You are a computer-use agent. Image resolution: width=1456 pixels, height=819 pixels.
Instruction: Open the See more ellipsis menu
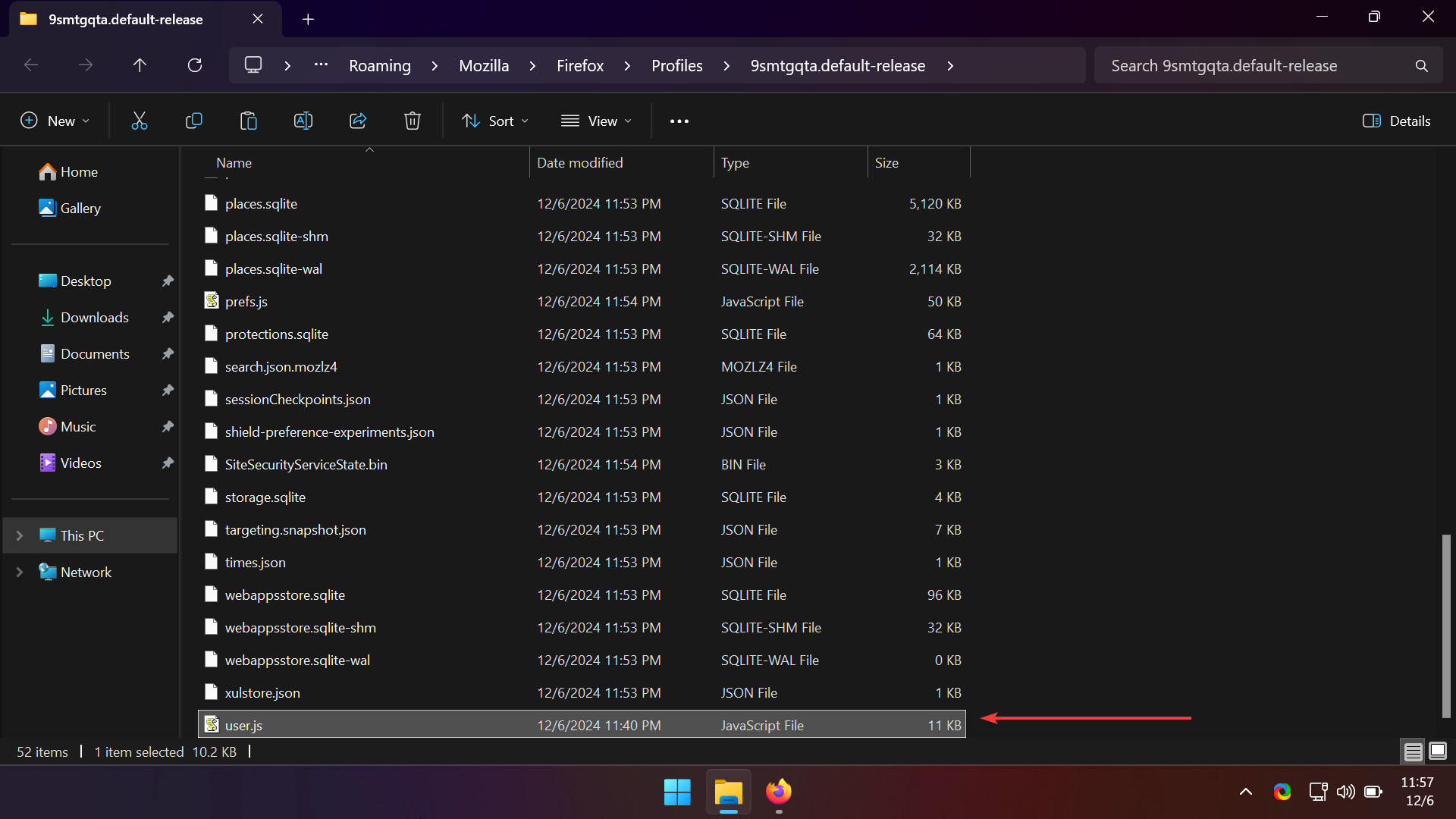(x=679, y=121)
